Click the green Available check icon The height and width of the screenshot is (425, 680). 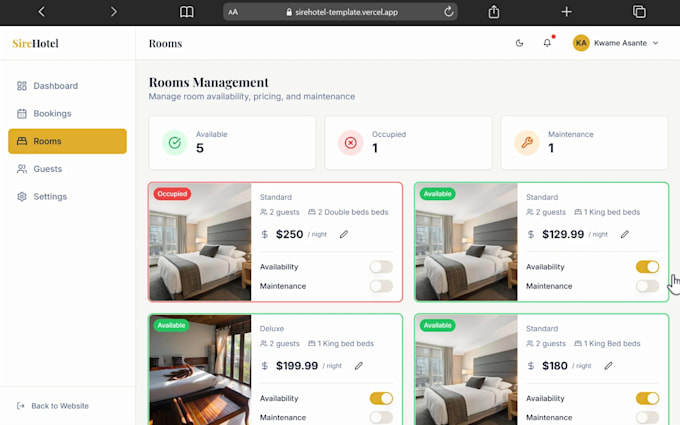175,143
